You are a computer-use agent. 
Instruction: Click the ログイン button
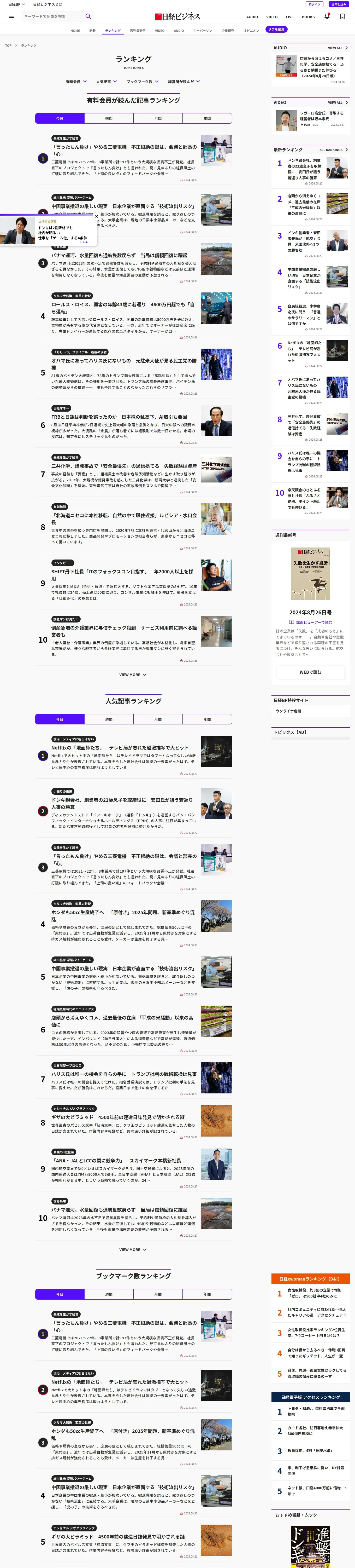(x=314, y=4)
